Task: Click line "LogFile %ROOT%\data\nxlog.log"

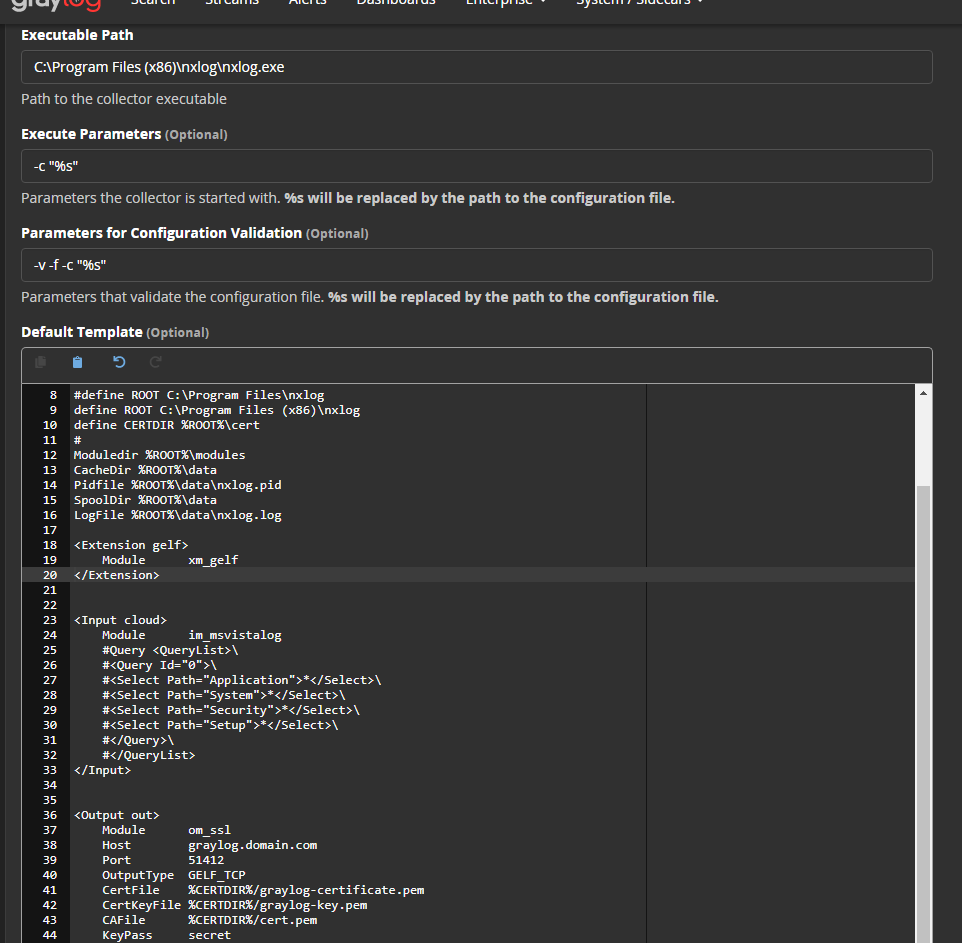Action: [x=177, y=515]
